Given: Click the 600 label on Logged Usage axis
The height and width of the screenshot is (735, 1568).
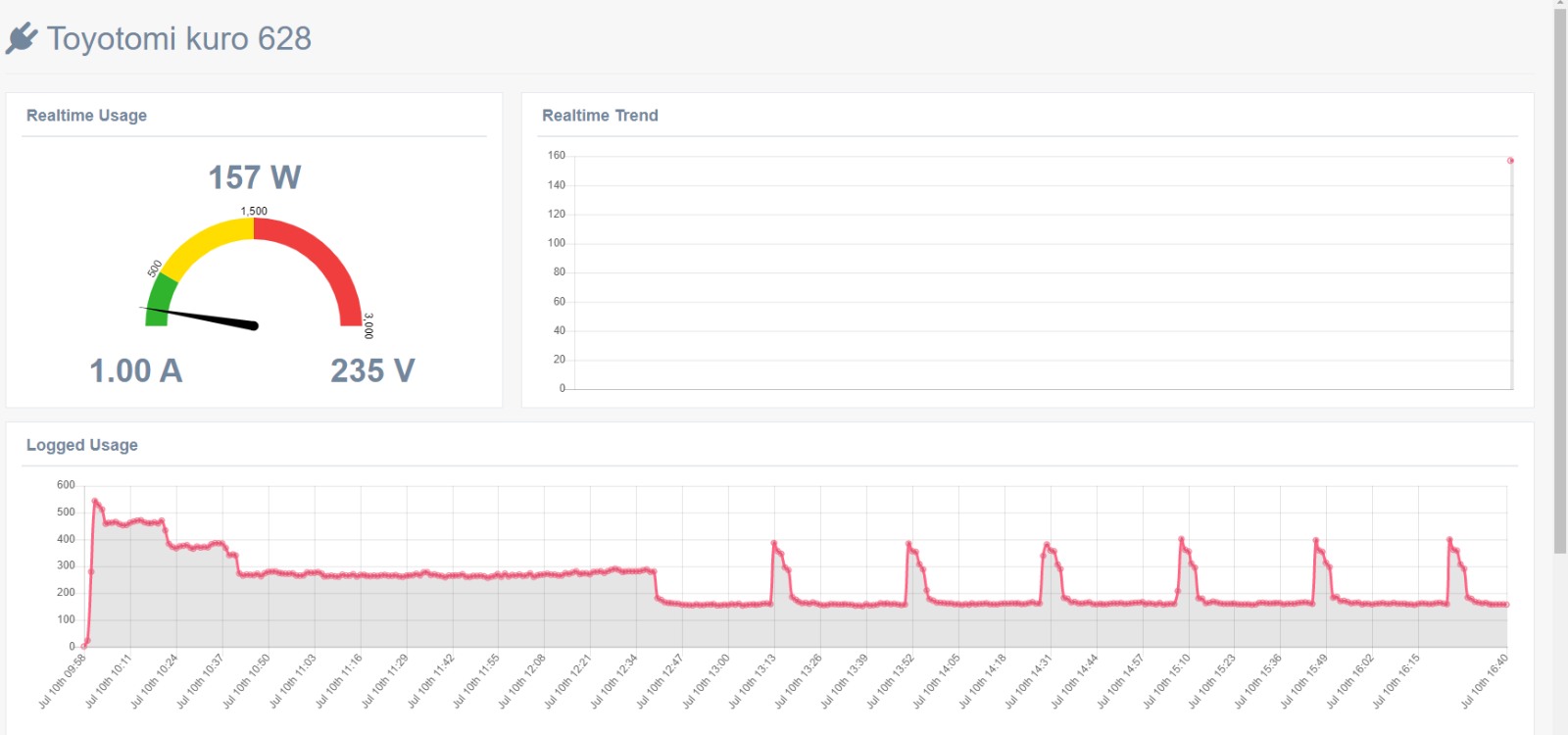Looking at the screenshot, I should coord(66,485).
